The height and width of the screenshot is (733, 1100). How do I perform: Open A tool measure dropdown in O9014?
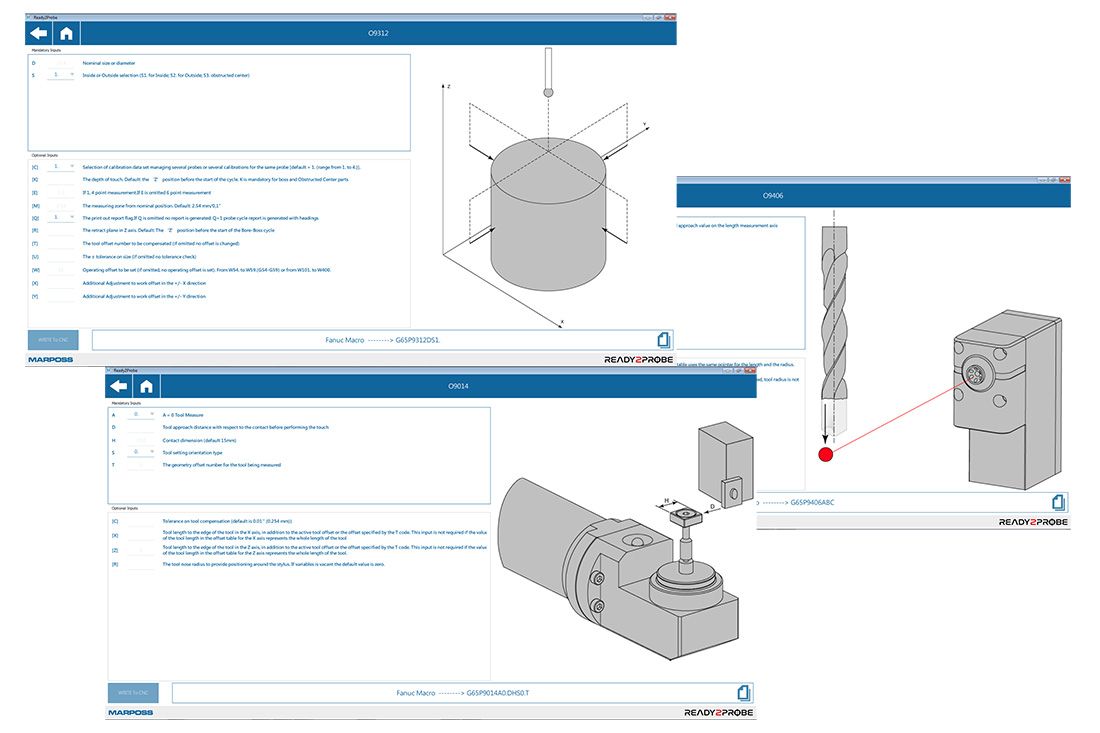[x=141, y=415]
